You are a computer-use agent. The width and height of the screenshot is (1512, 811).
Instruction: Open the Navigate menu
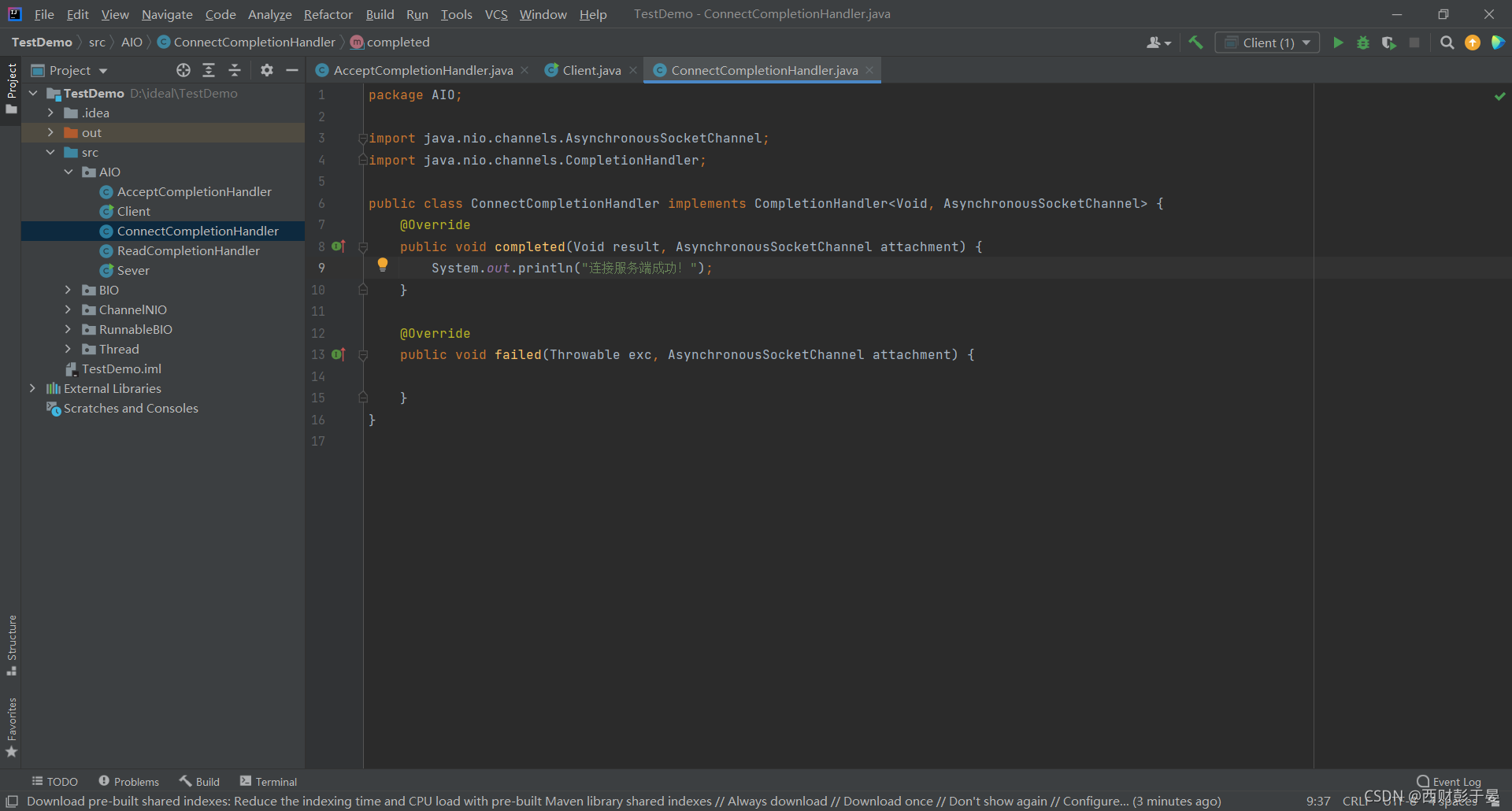pyautogui.click(x=167, y=14)
